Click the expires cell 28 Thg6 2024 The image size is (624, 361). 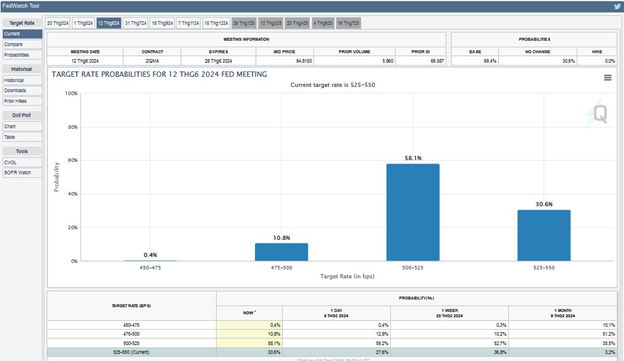coord(218,61)
